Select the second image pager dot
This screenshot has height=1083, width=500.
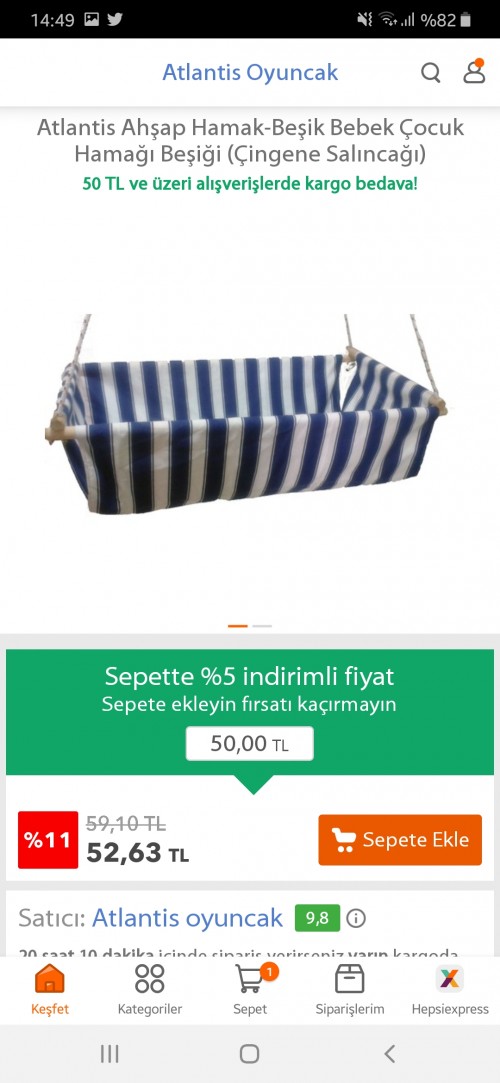pyautogui.click(x=262, y=626)
